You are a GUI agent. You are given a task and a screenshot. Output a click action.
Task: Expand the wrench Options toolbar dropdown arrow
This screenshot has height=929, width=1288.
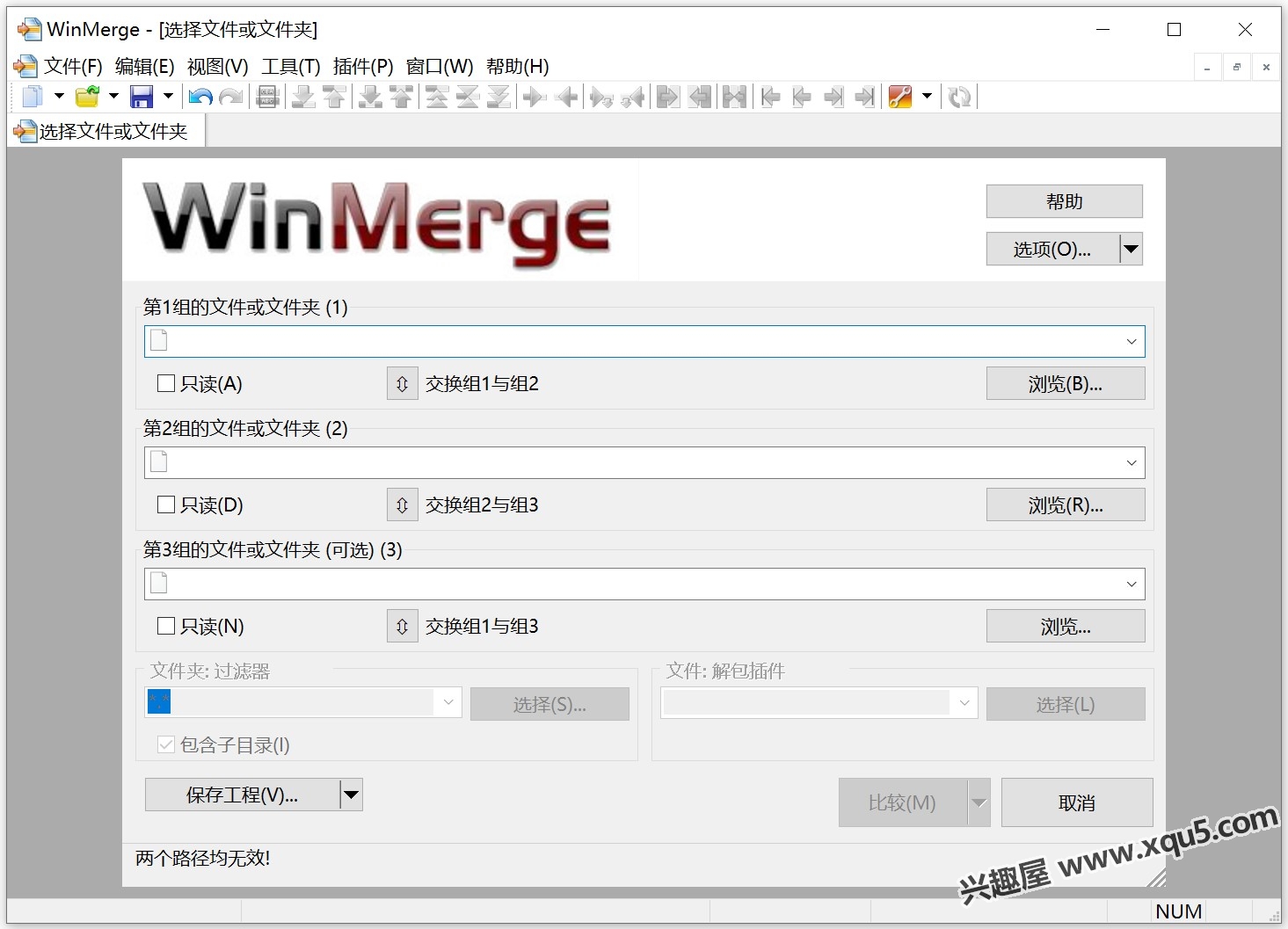coord(927,97)
